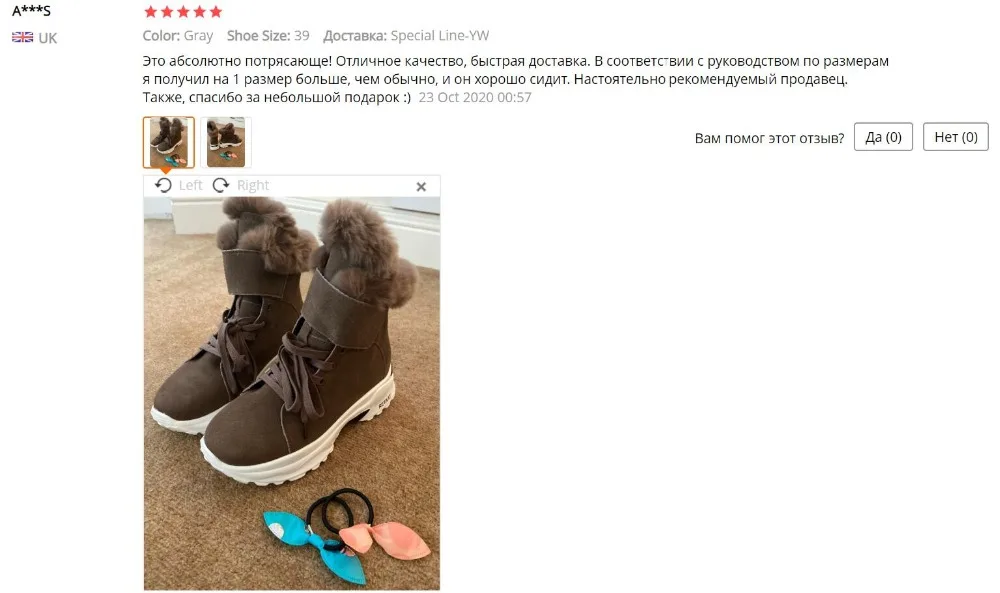Screen dimensions: 1000x593
Task: Open the second review photo thumbnail
Action: point(226,142)
